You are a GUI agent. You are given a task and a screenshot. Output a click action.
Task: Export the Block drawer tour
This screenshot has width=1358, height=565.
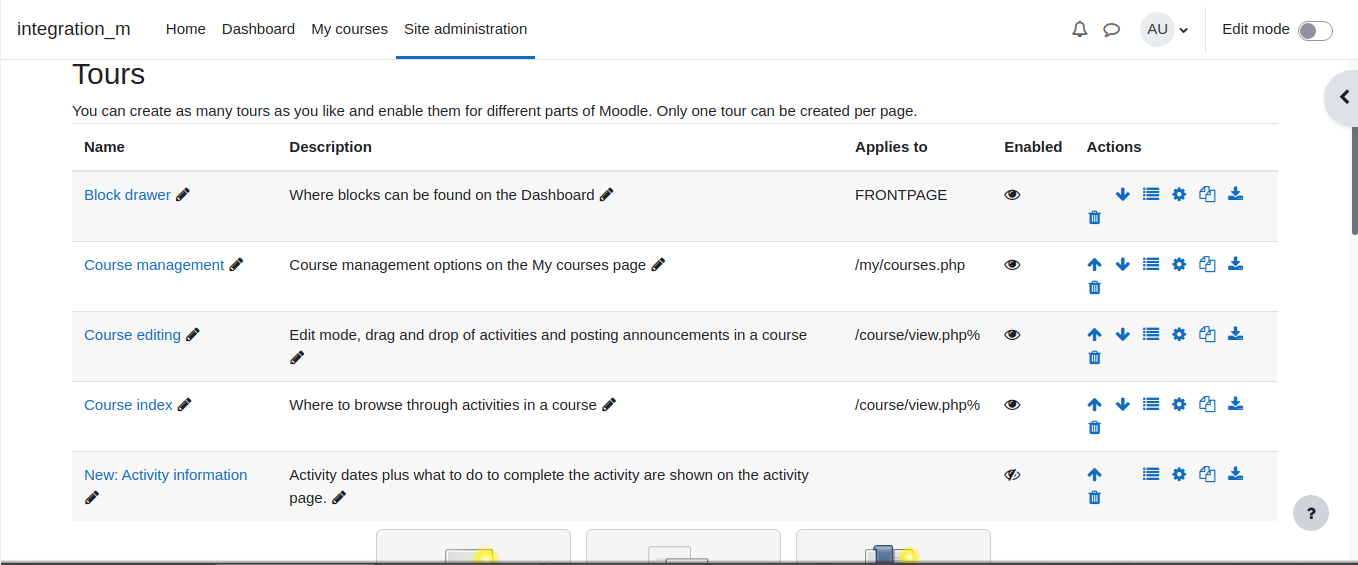1235,194
